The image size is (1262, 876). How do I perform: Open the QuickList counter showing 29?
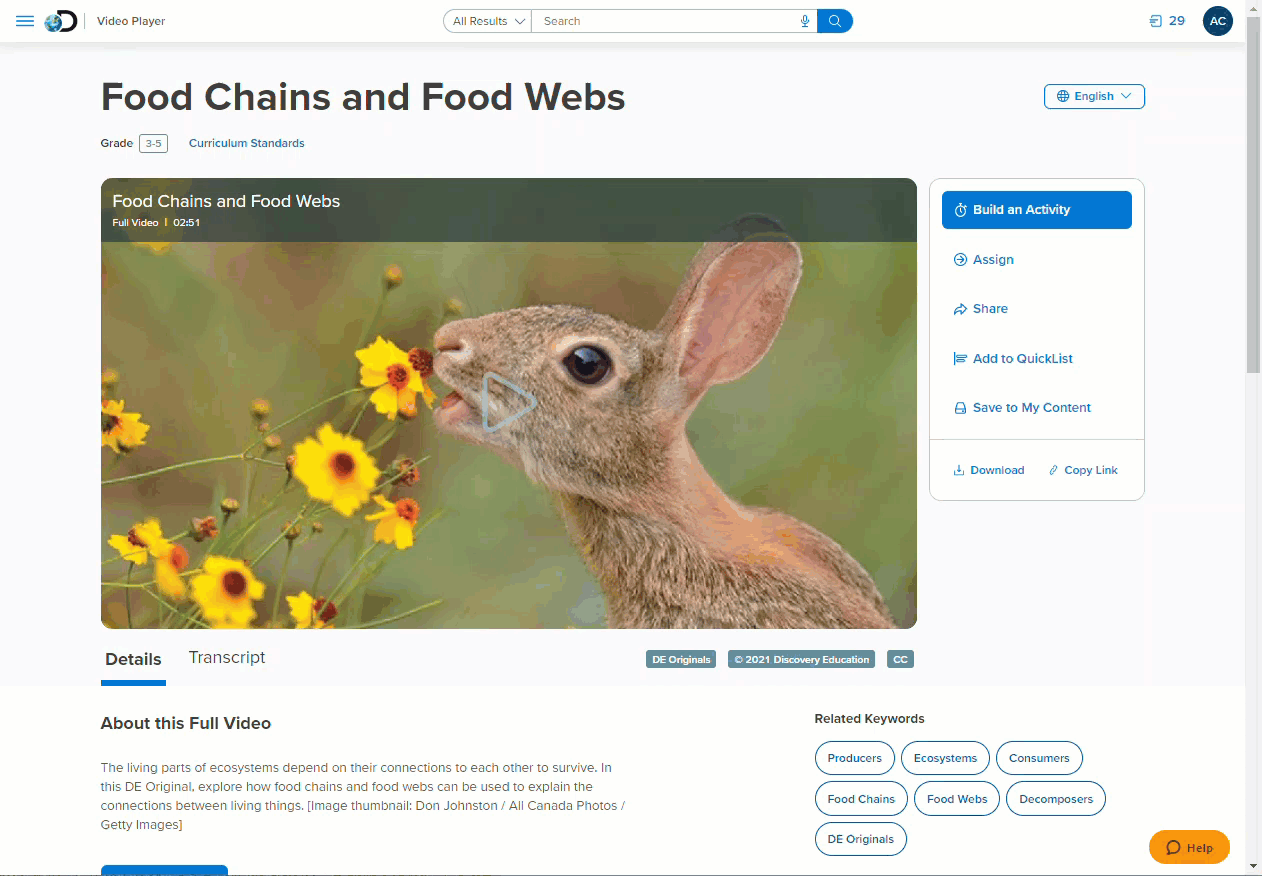tap(1167, 21)
